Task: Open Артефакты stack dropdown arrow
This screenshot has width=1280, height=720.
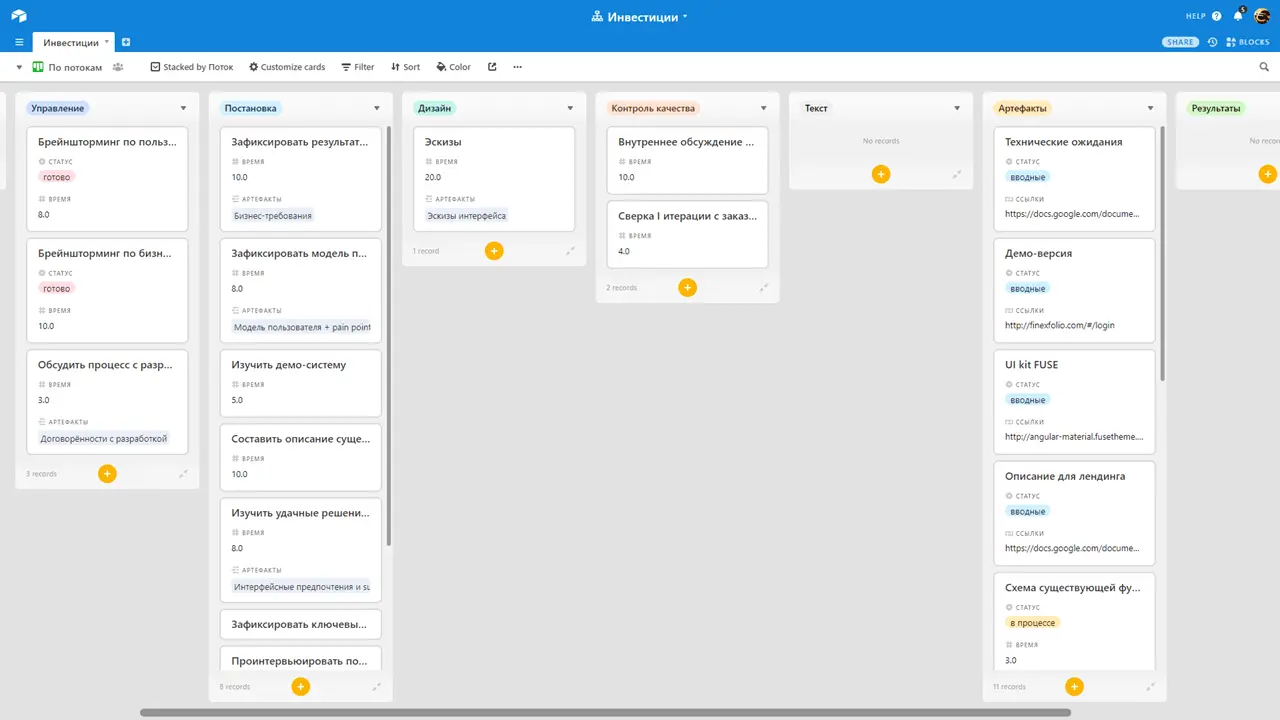Action: [1150, 108]
